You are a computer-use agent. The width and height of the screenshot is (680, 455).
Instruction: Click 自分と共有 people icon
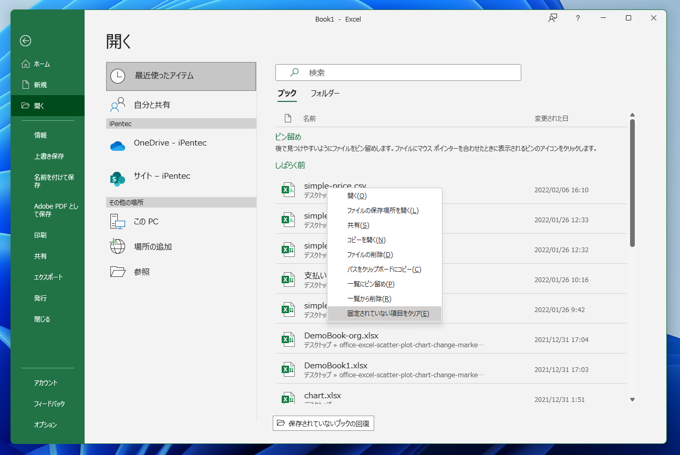[118, 105]
